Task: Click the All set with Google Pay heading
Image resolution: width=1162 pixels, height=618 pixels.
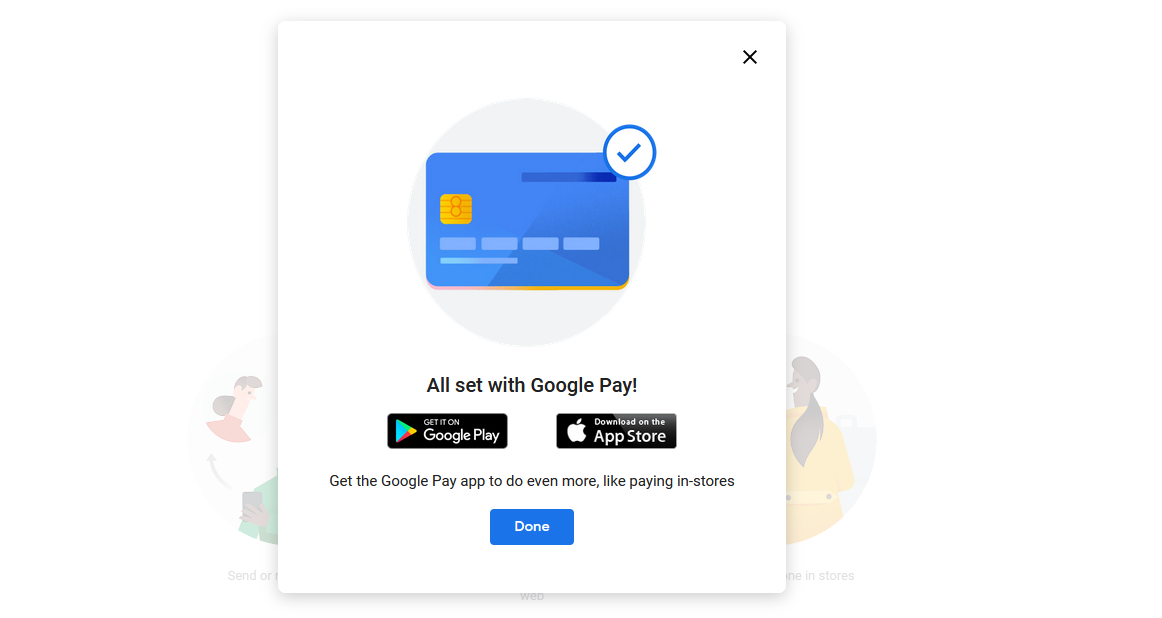Action: [x=531, y=385]
